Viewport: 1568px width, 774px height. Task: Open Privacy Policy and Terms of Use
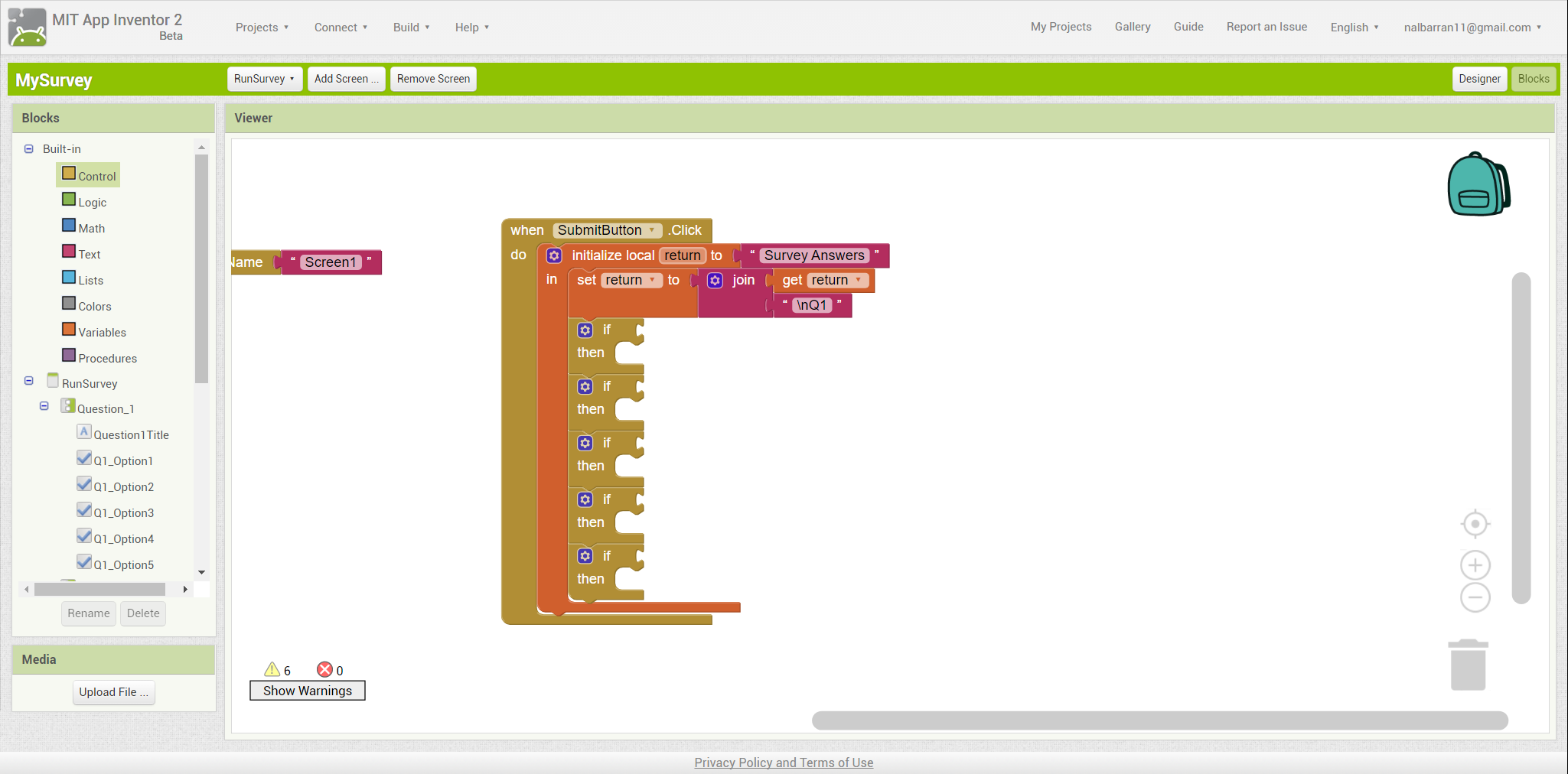(x=784, y=763)
